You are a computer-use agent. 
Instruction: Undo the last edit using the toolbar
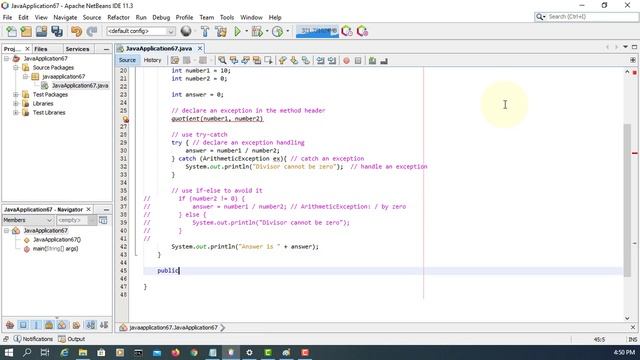[76, 31]
